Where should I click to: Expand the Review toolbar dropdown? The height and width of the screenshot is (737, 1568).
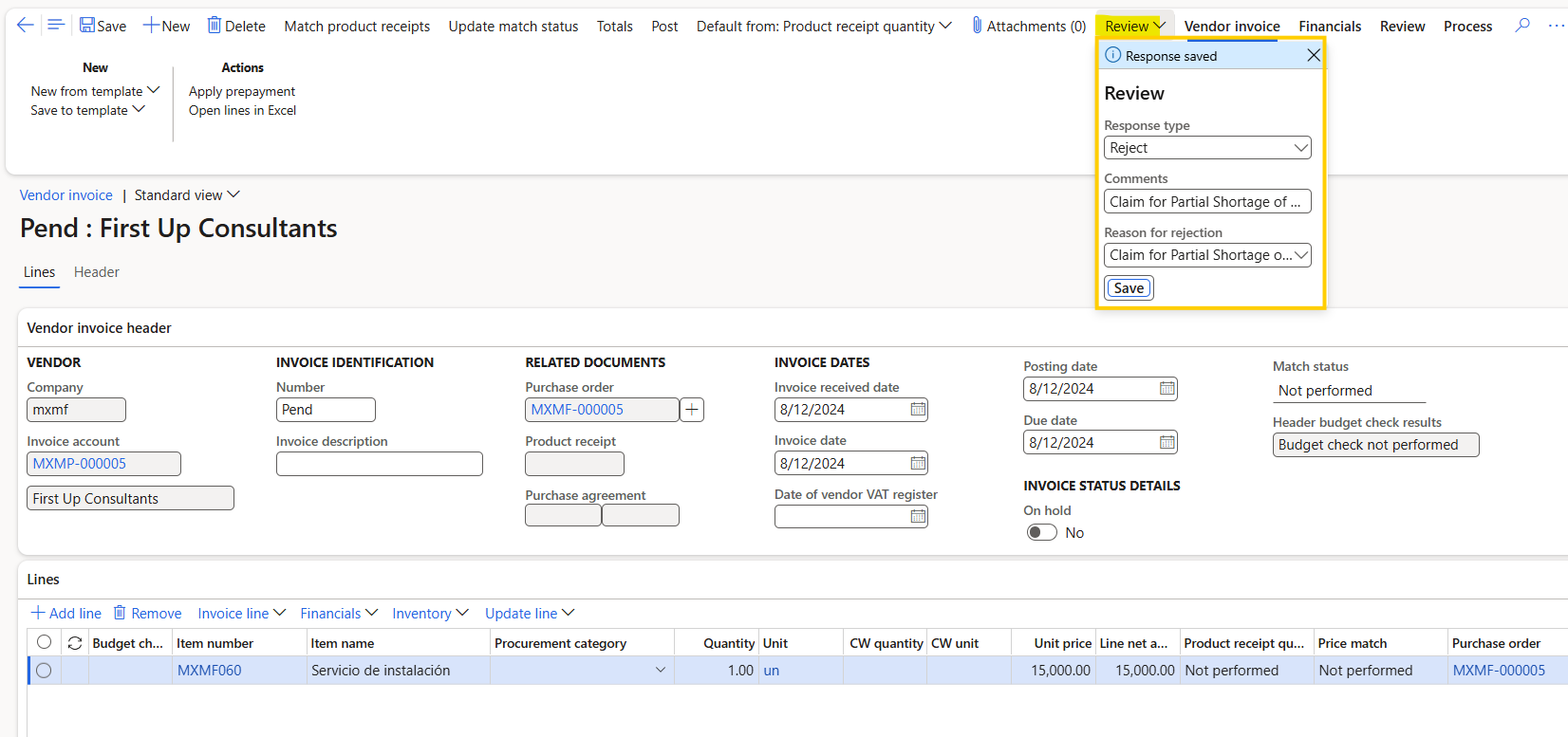tap(1135, 26)
